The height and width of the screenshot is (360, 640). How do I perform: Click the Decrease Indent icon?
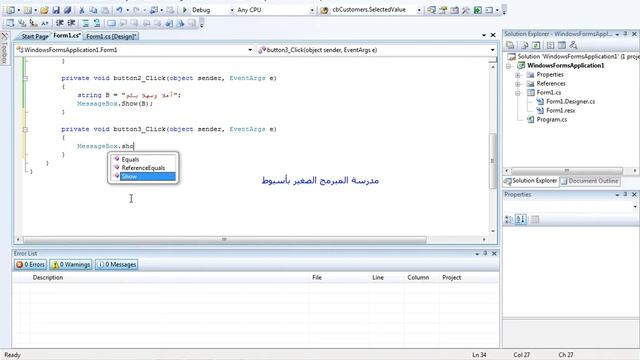click(60, 23)
